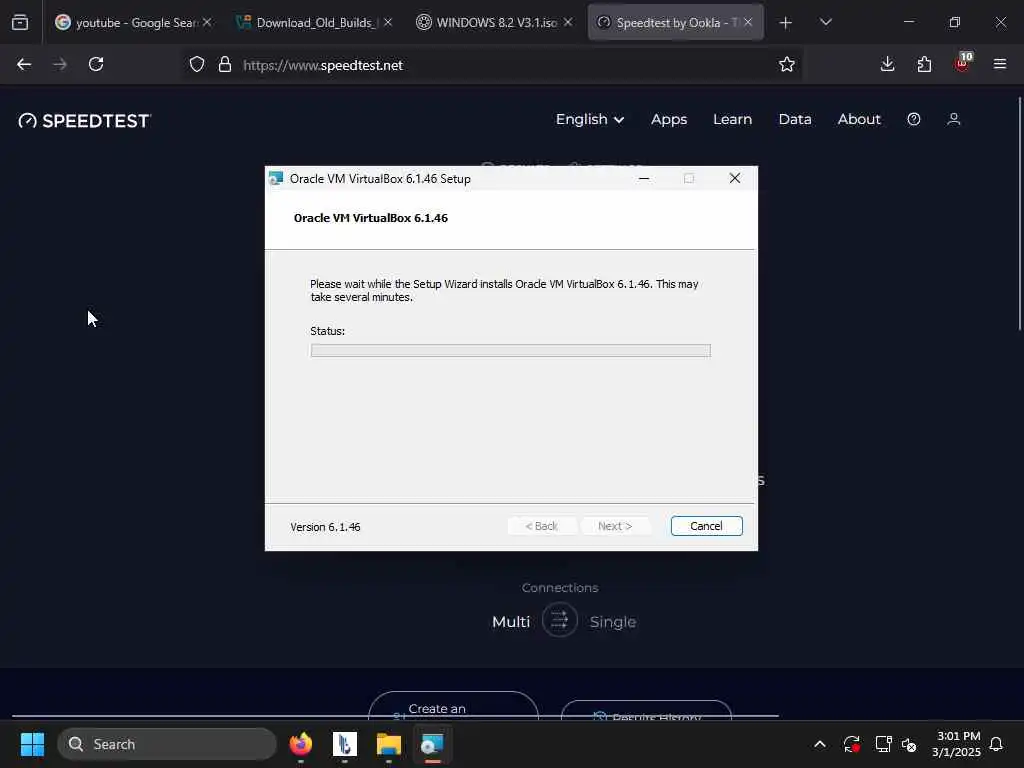
Task: Open the 3:01 PM clock and calendar
Action: point(957,744)
